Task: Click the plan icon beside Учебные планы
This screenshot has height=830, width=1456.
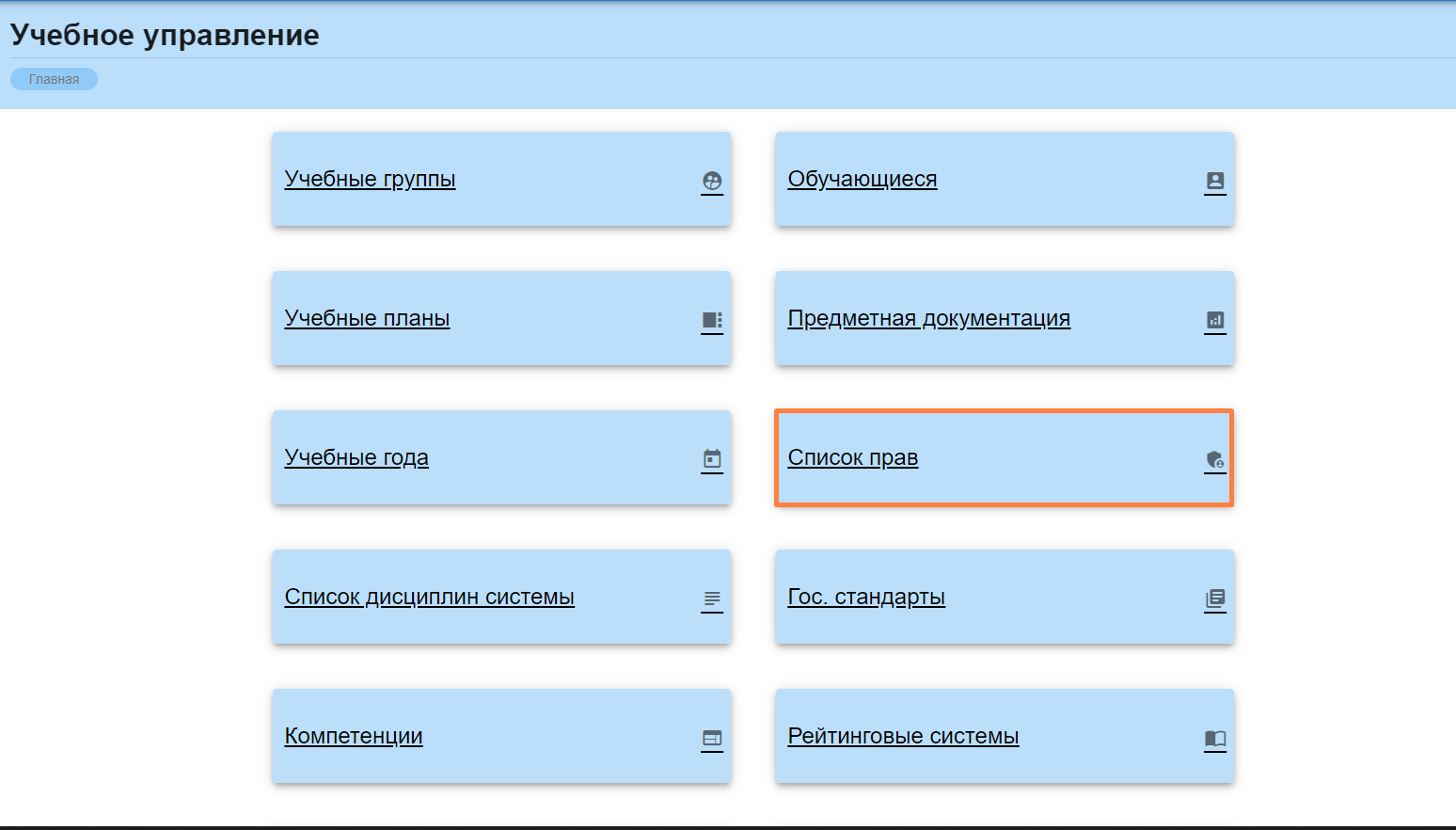Action: pyautogui.click(x=712, y=320)
